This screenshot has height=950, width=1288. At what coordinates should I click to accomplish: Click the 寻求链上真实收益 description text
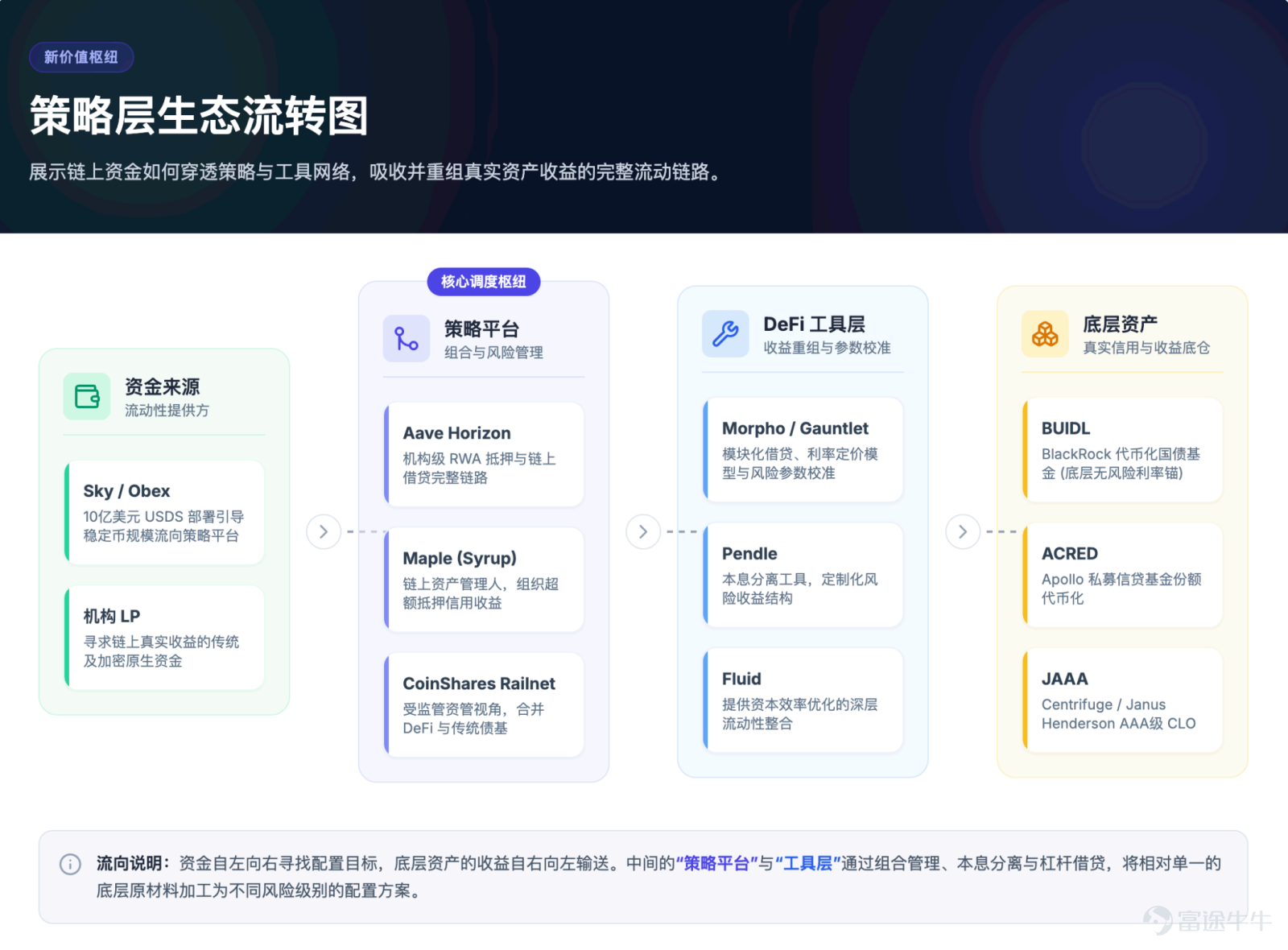(x=161, y=651)
